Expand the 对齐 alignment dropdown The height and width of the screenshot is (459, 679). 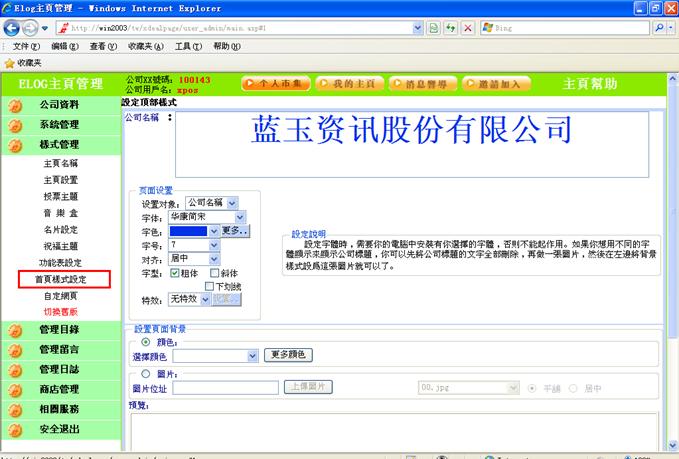coord(212,258)
